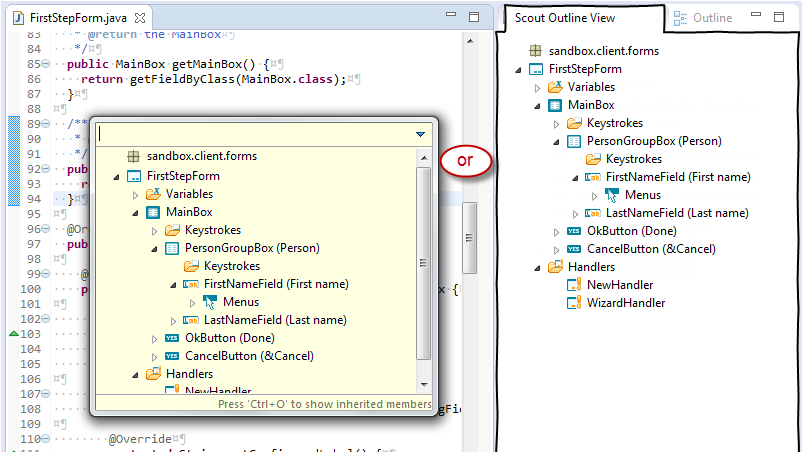803x452 pixels.
Task: Click OkButton icon in popup outline
Action: [x=172, y=338]
